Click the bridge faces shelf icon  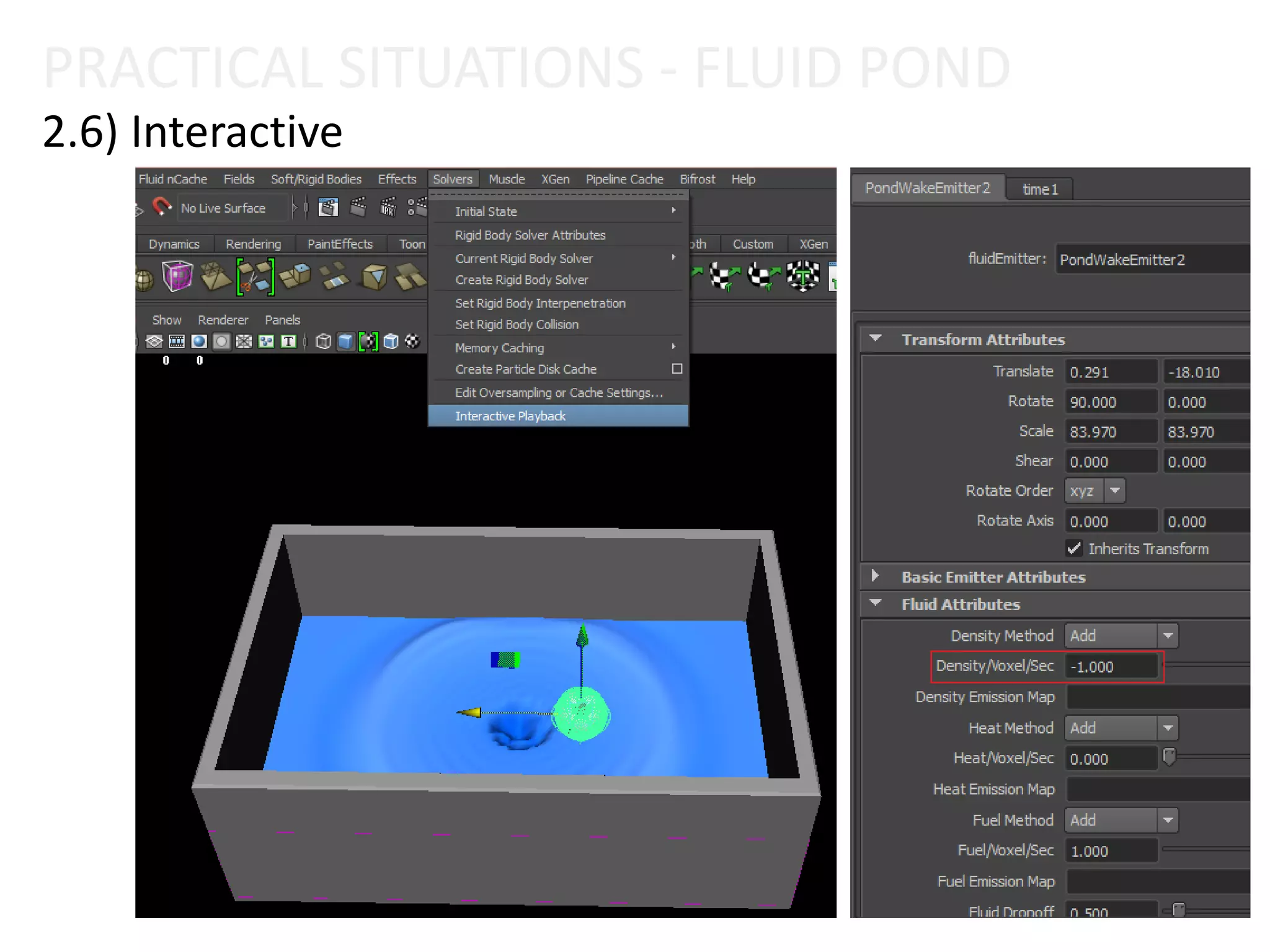(x=334, y=276)
